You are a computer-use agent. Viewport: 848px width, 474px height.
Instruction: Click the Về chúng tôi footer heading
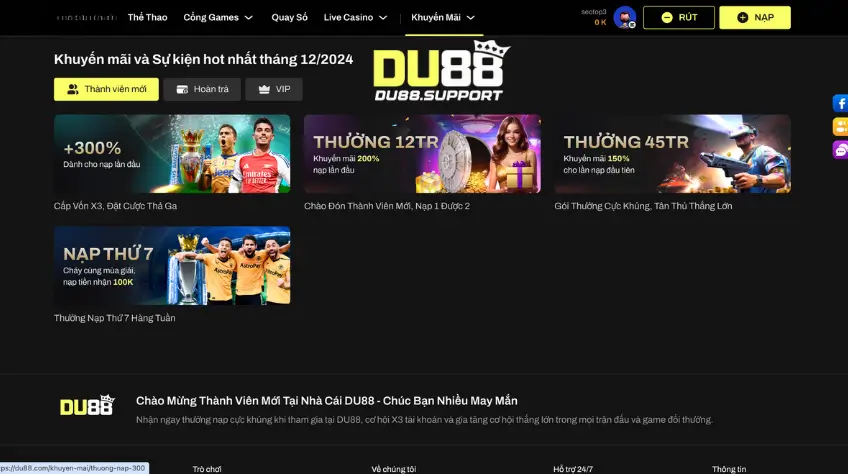(x=394, y=469)
